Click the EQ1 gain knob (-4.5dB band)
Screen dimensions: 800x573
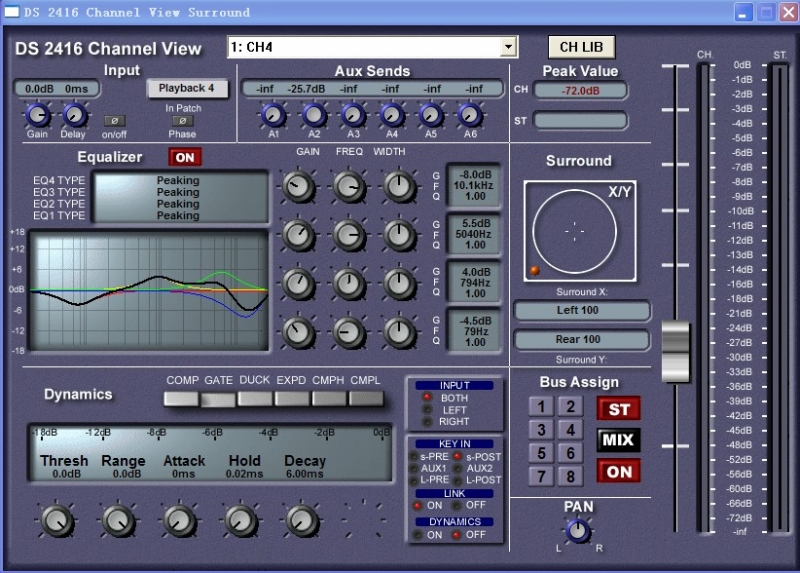coord(298,333)
